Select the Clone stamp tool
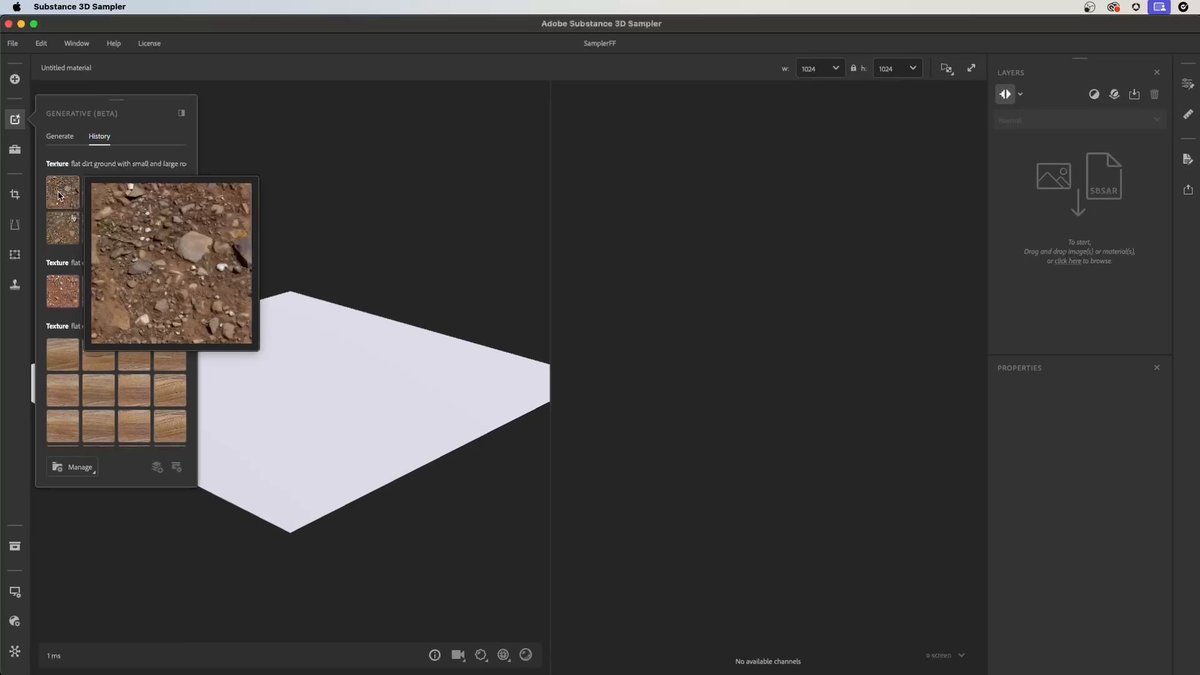This screenshot has height=675, width=1200. click(x=15, y=285)
